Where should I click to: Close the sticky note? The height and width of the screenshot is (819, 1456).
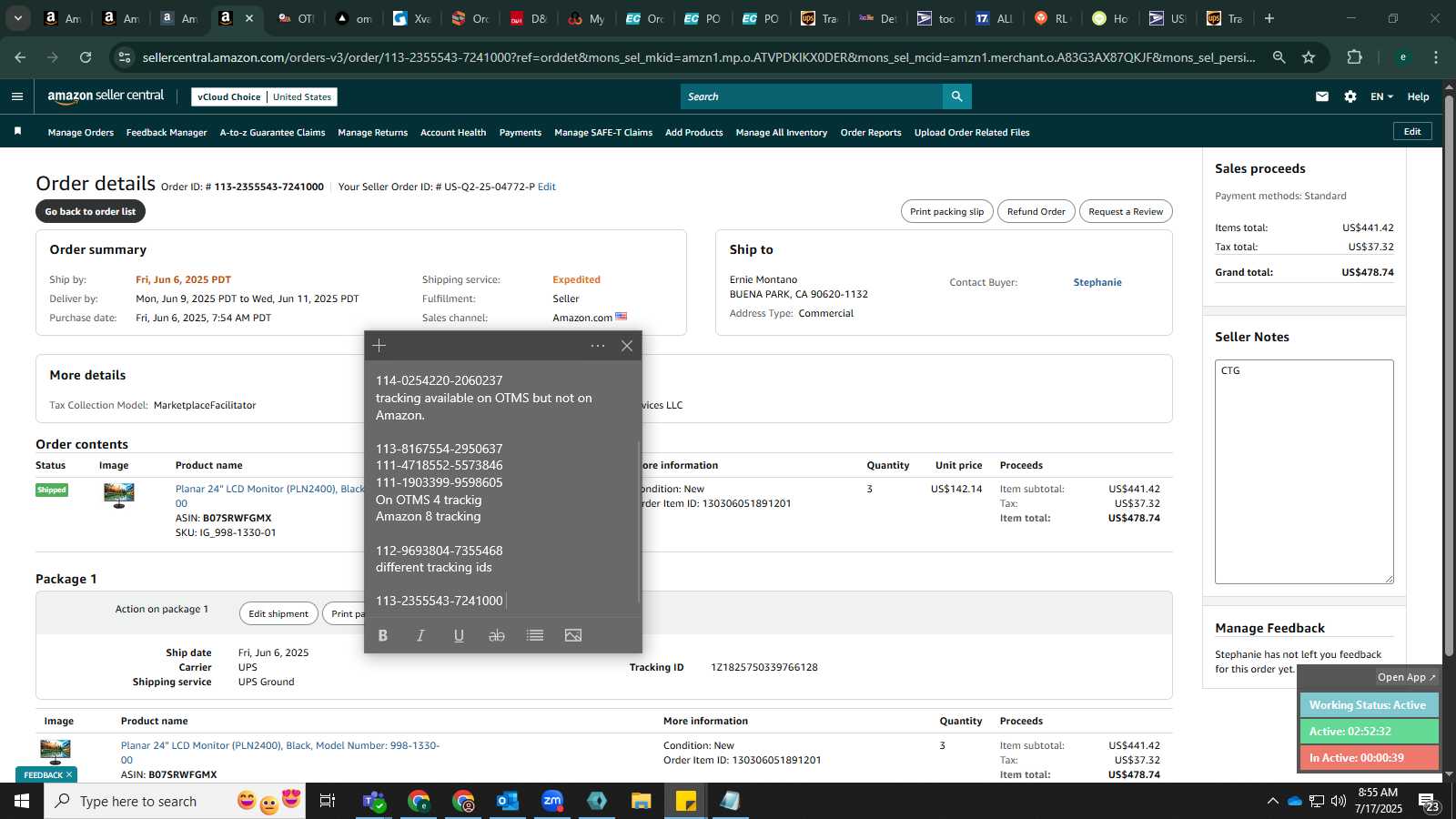click(627, 346)
